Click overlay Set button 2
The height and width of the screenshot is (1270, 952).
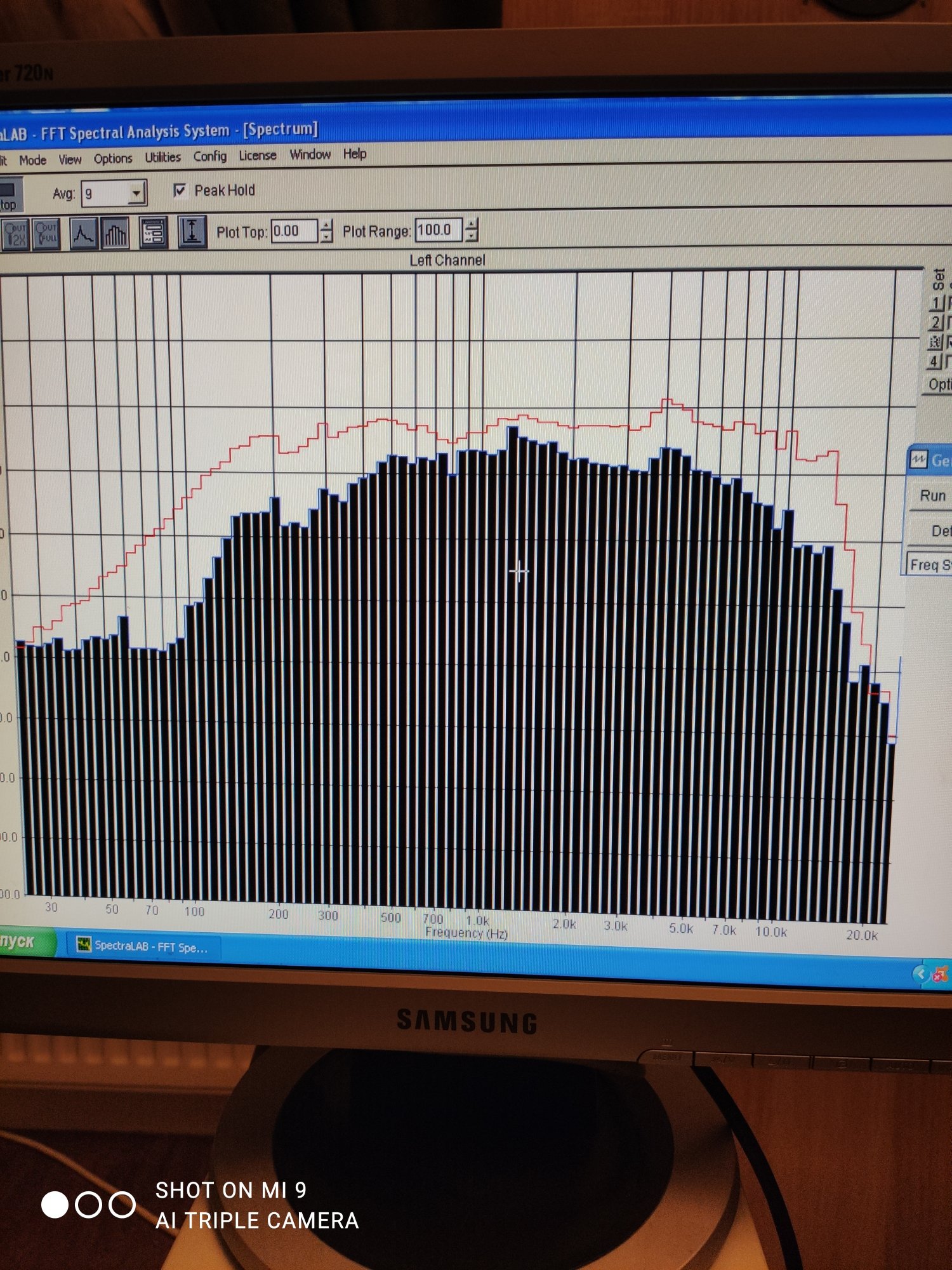937,323
